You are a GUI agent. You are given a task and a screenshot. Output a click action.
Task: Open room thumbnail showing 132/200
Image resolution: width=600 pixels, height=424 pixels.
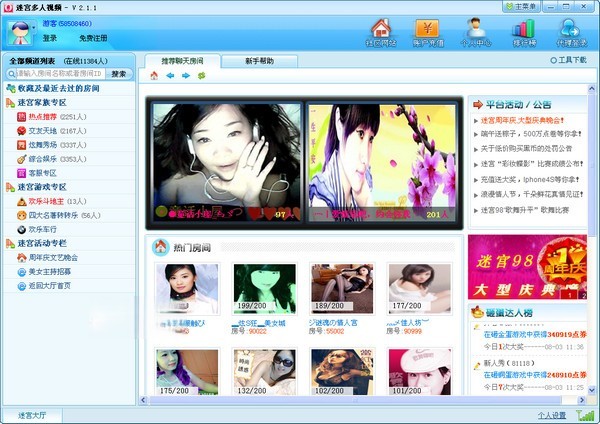tap(265, 372)
